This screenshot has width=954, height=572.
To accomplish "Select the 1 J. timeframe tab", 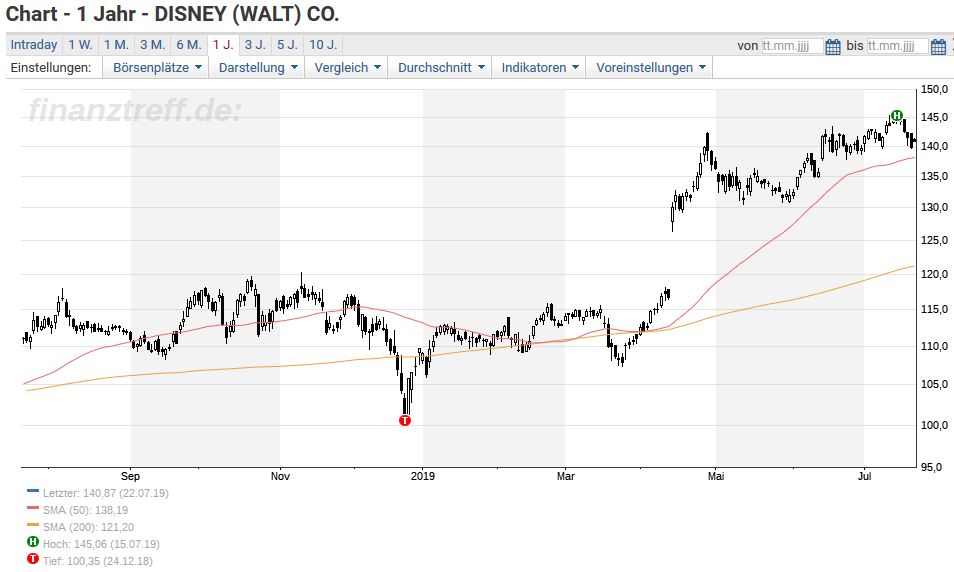I will pyautogui.click(x=223, y=44).
